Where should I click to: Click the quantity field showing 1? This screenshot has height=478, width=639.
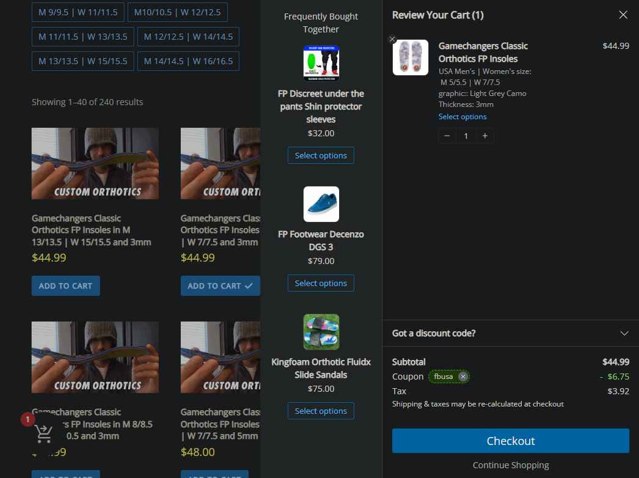coord(466,136)
